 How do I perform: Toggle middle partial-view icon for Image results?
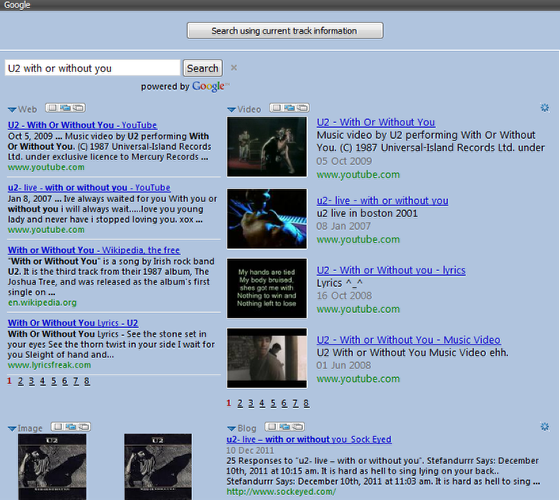point(71,427)
